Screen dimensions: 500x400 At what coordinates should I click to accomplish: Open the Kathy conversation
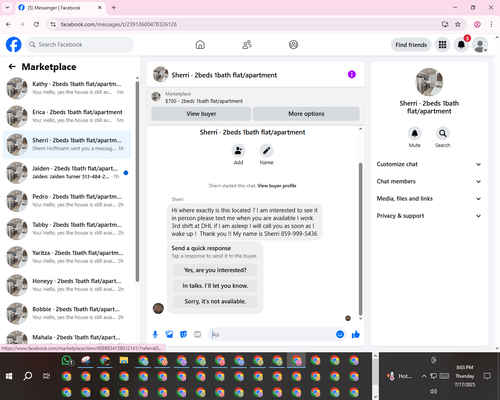[x=67, y=88]
